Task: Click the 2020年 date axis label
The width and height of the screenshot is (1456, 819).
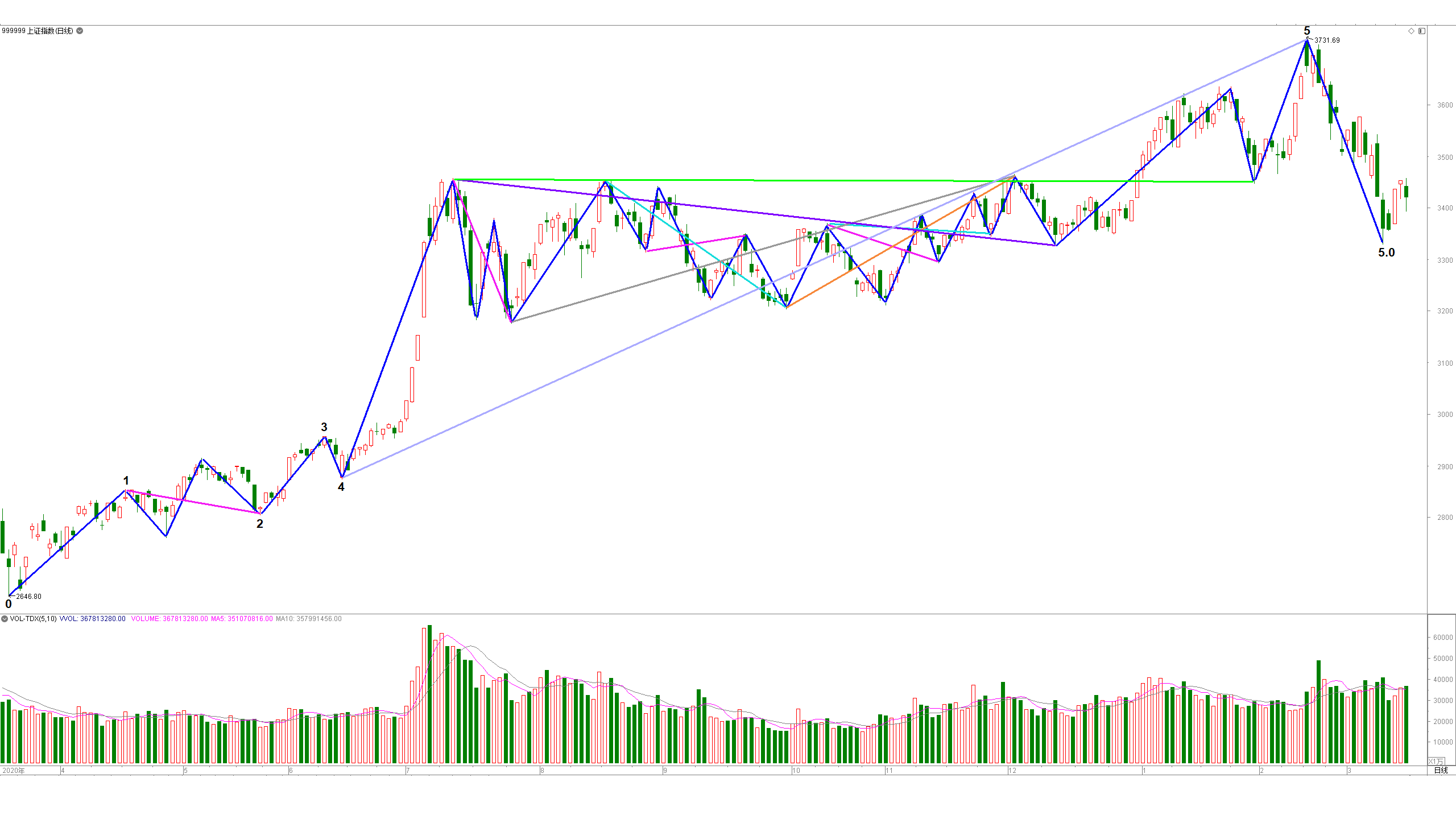Action: (14, 771)
